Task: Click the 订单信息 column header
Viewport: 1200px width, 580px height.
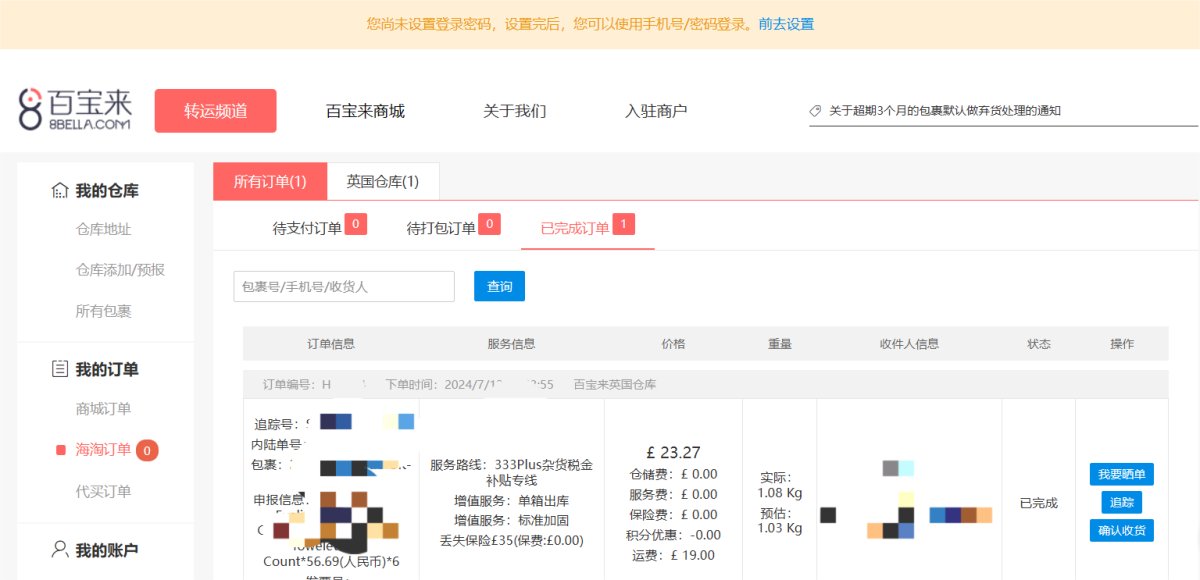Action: [x=331, y=344]
